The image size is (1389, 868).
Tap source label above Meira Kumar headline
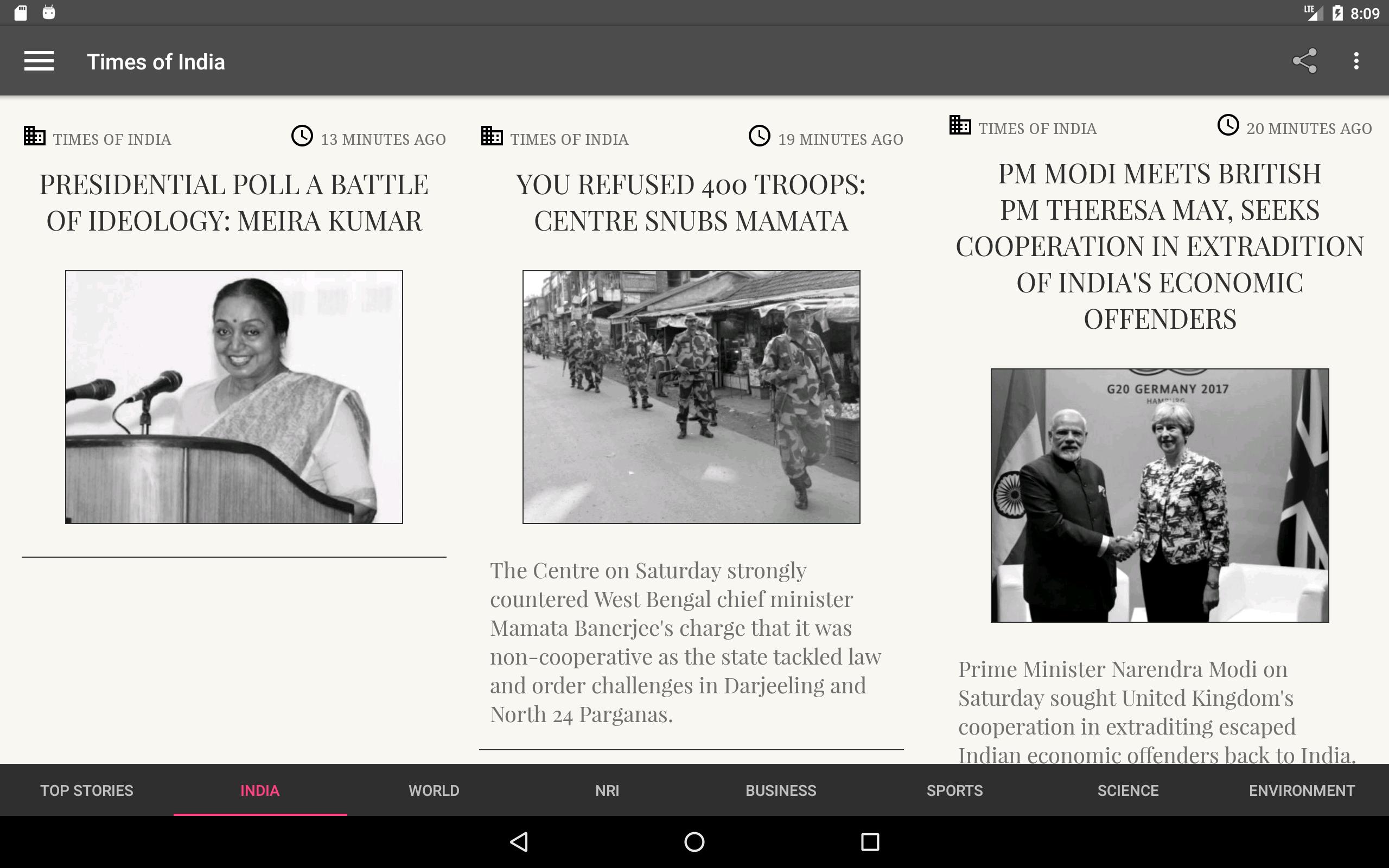112,139
